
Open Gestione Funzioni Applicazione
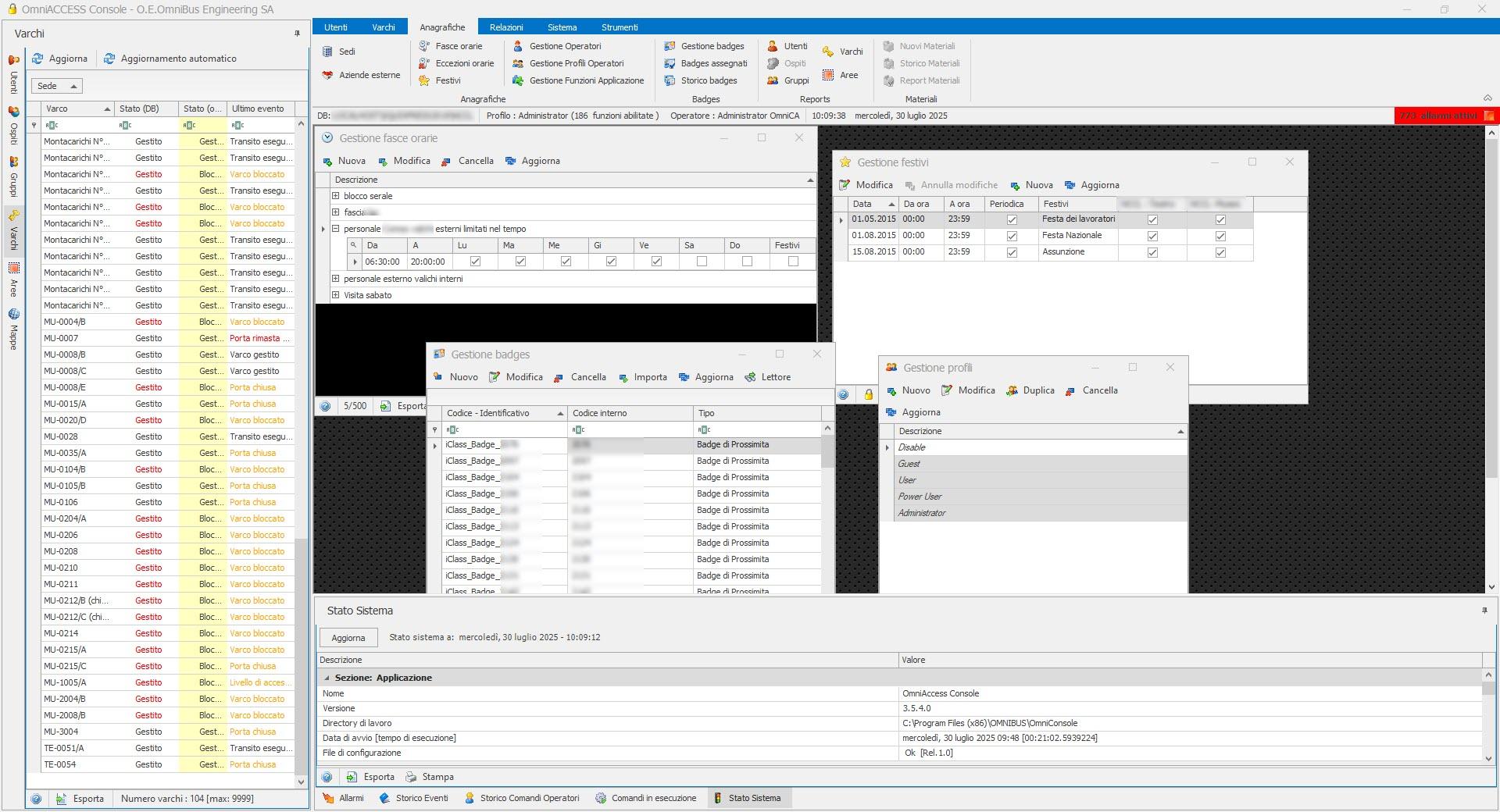pos(578,80)
